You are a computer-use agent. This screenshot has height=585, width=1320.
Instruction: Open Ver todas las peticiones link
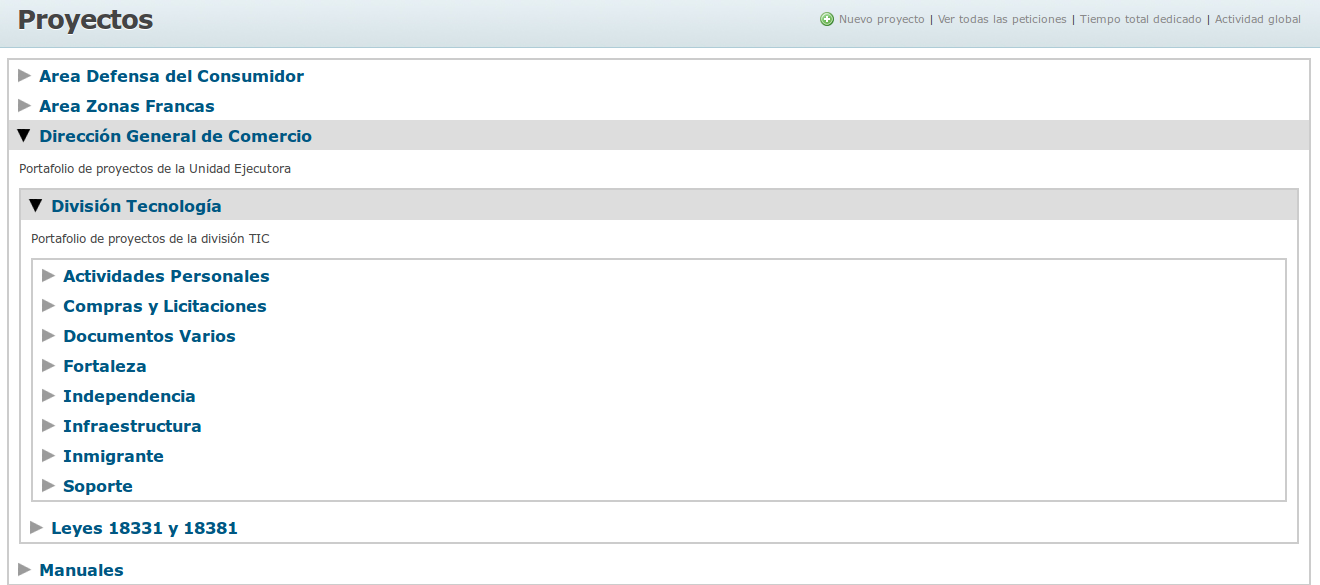click(1002, 19)
